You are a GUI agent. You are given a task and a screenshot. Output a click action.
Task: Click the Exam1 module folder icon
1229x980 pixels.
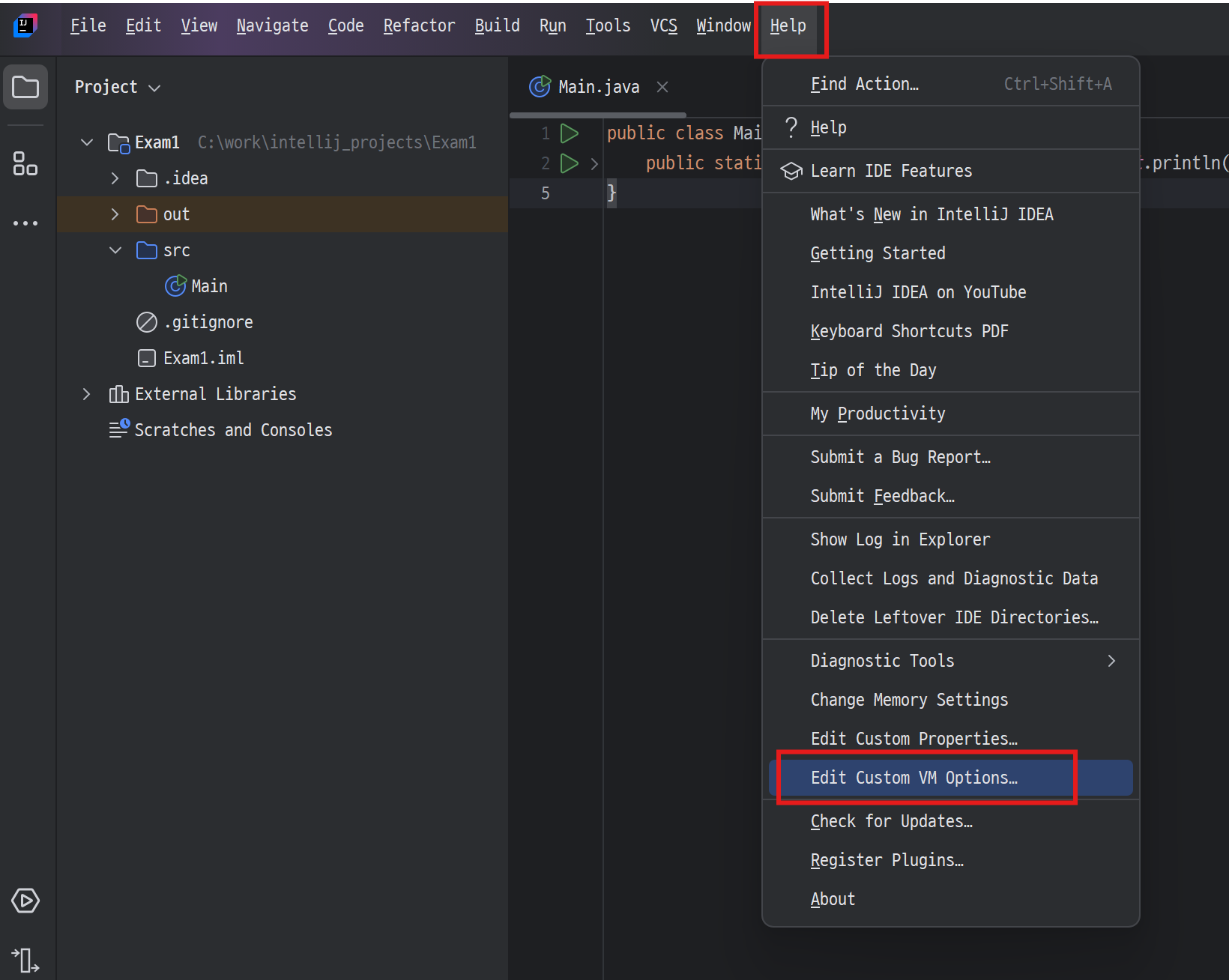pos(118,142)
